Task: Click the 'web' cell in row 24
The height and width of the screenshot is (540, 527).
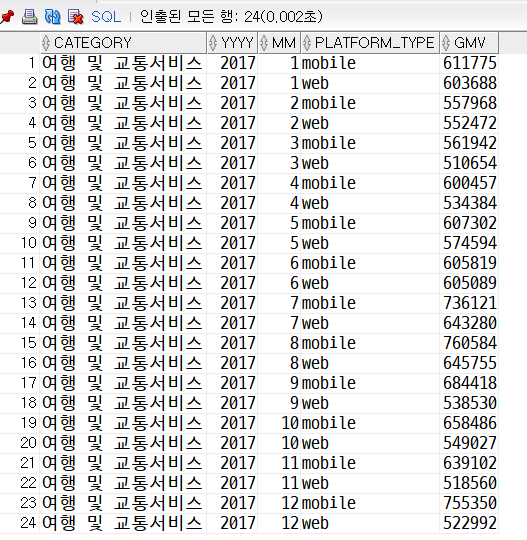Action: pyautogui.click(x=370, y=522)
